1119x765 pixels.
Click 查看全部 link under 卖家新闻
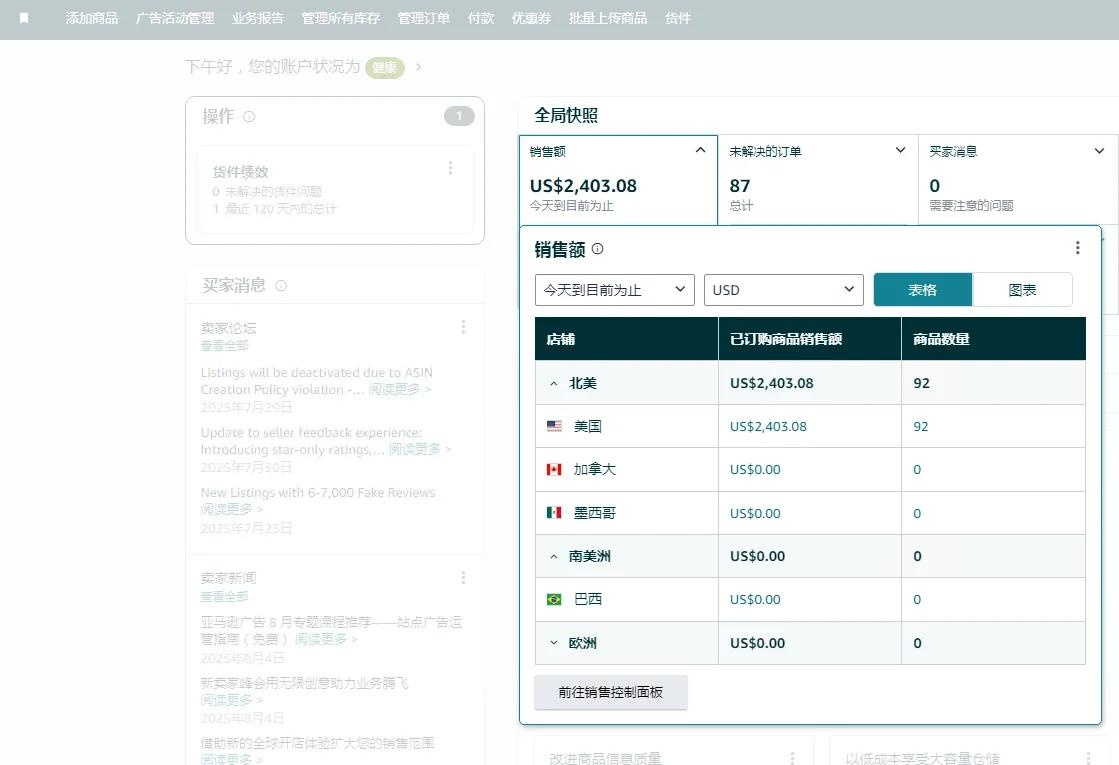point(224,597)
